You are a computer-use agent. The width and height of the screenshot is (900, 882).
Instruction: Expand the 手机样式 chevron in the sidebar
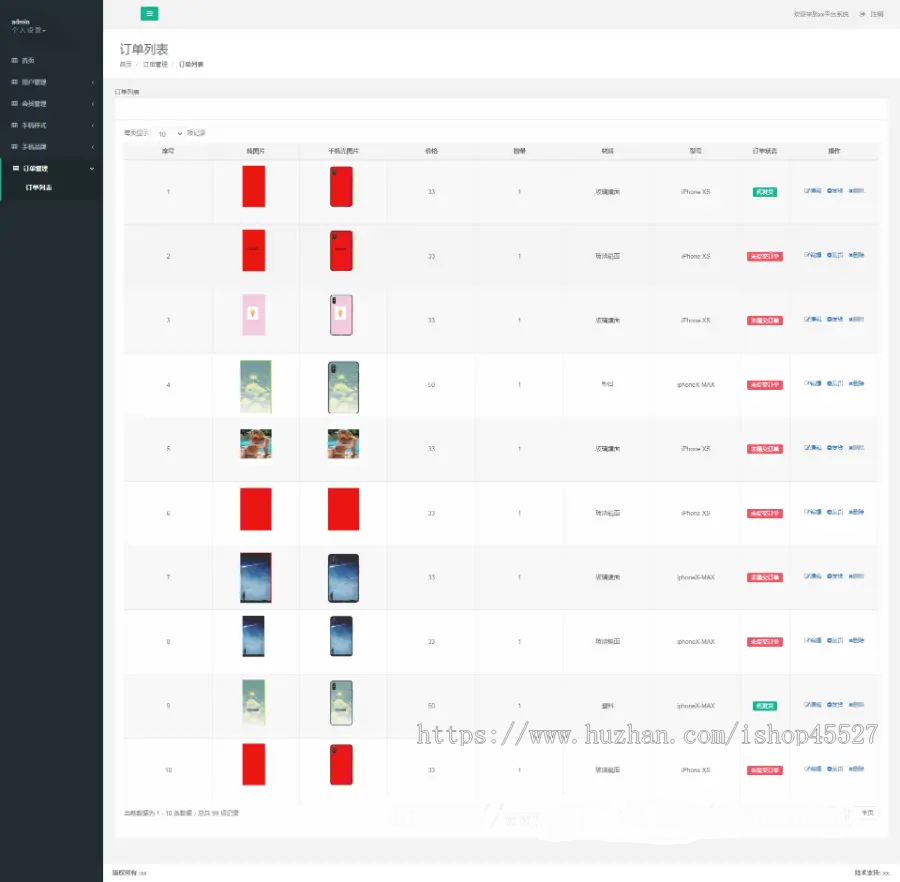(x=92, y=126)
